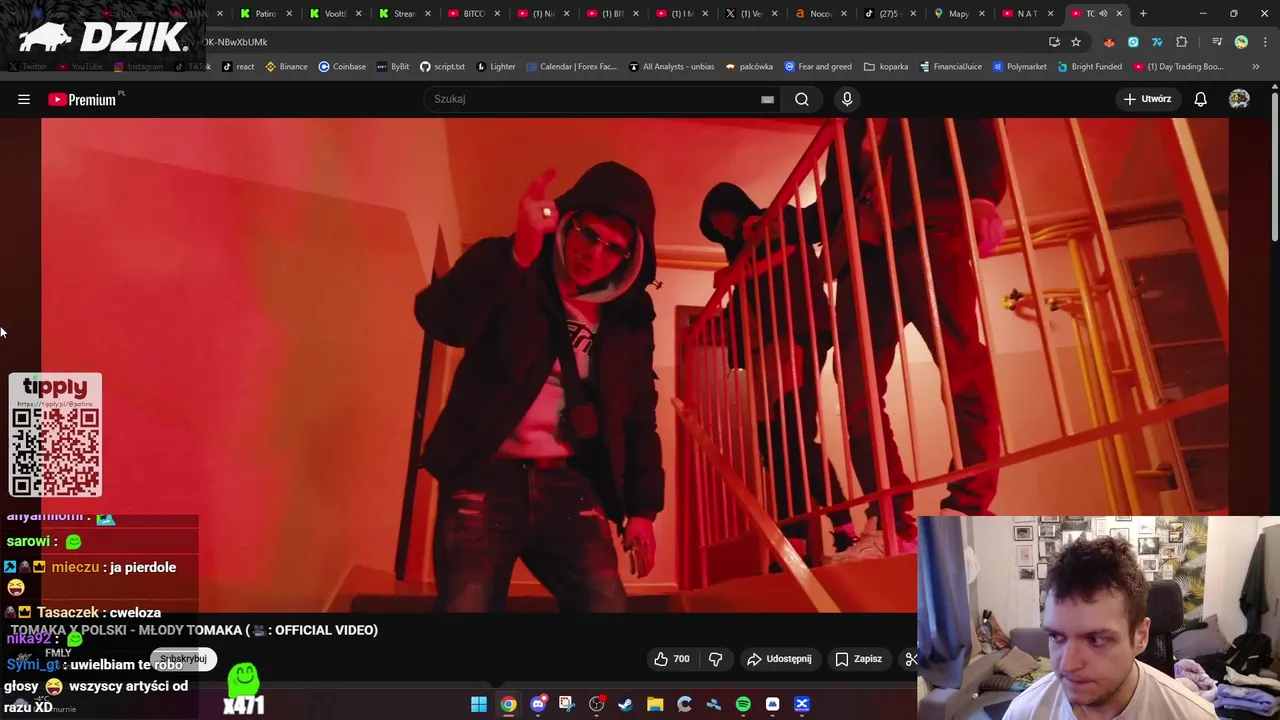
Task: Open the Bright Funded bookmark
Action: coord(1089,67)
